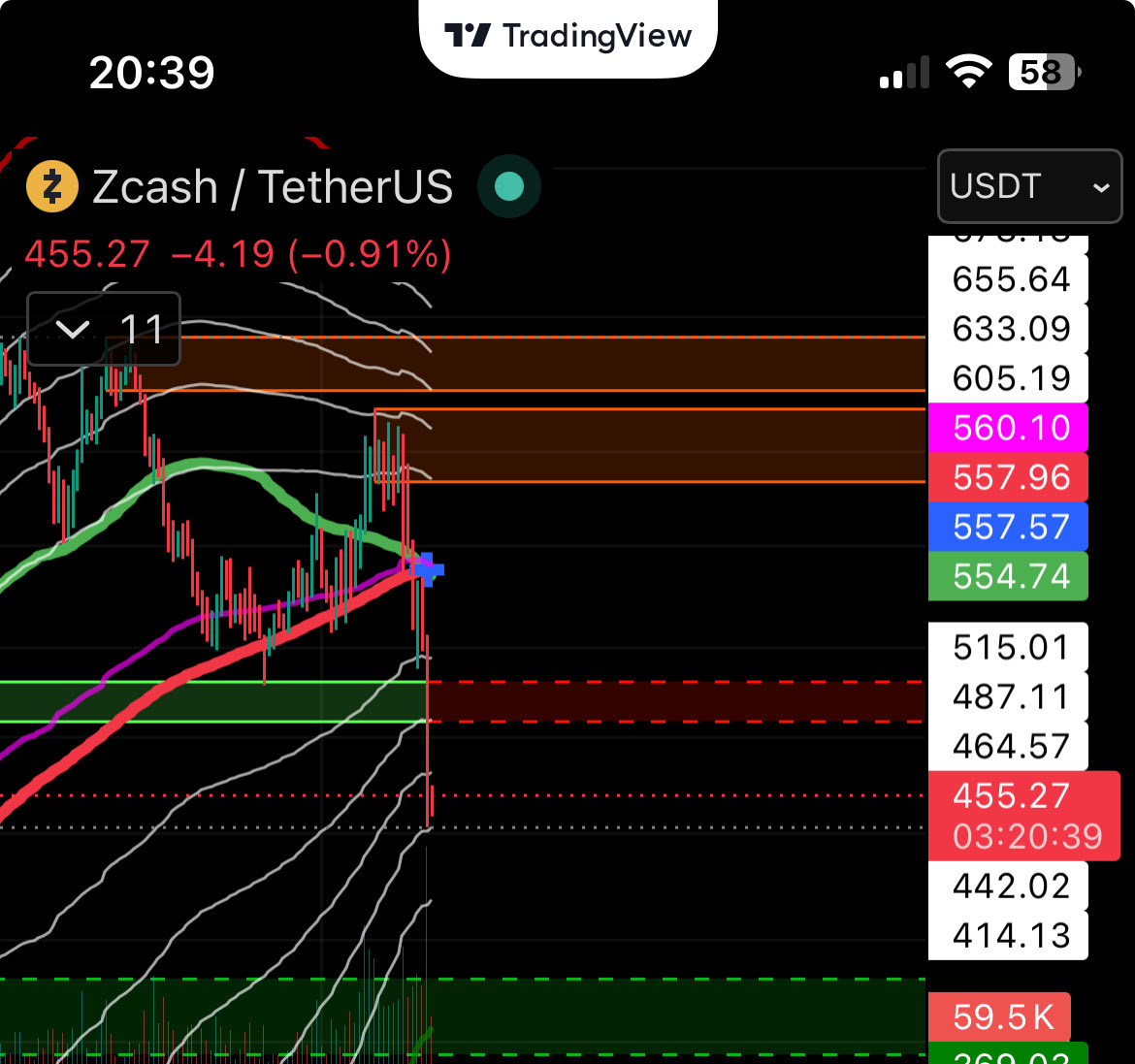Tap the green market status dot
Viewport: 1135px width, 1064px height.
(x=509, y=186)
